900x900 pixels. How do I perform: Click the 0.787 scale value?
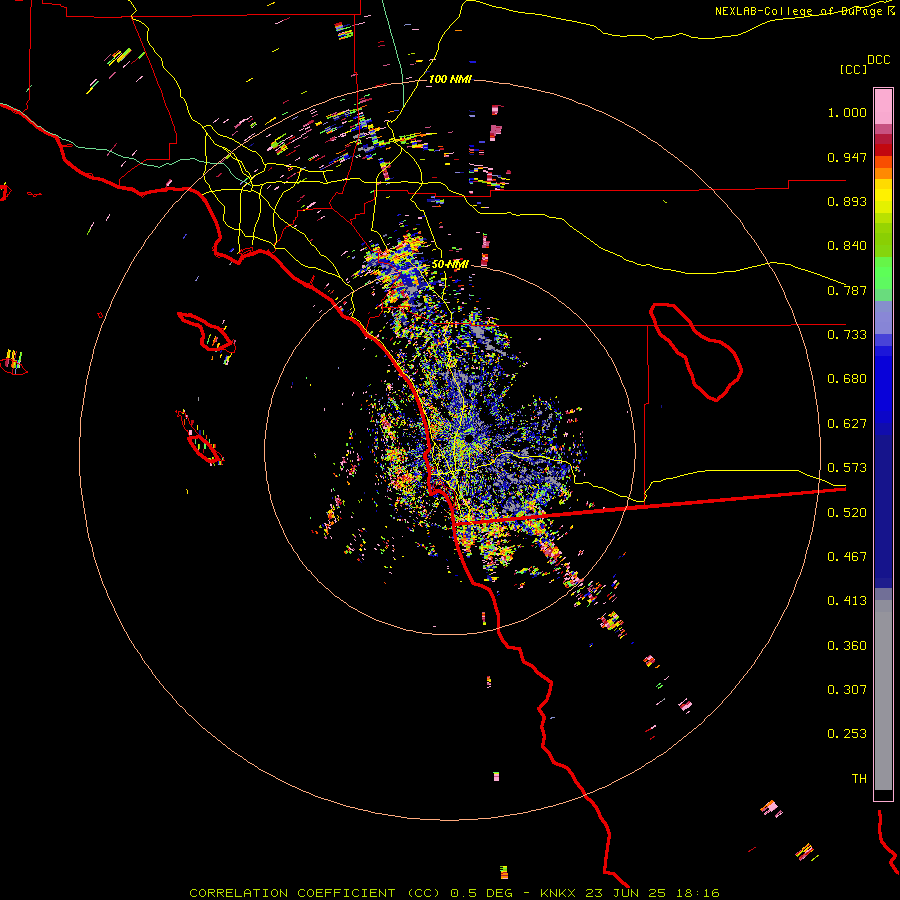pyautogui.click(x=847, y=290)
